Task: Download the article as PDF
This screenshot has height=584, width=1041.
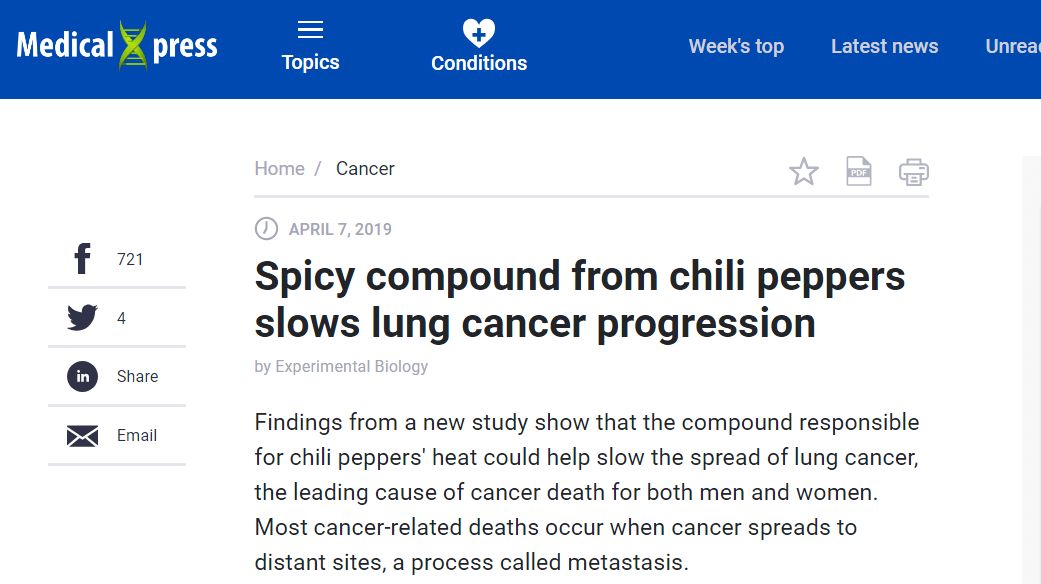Action: click(858, 171)
